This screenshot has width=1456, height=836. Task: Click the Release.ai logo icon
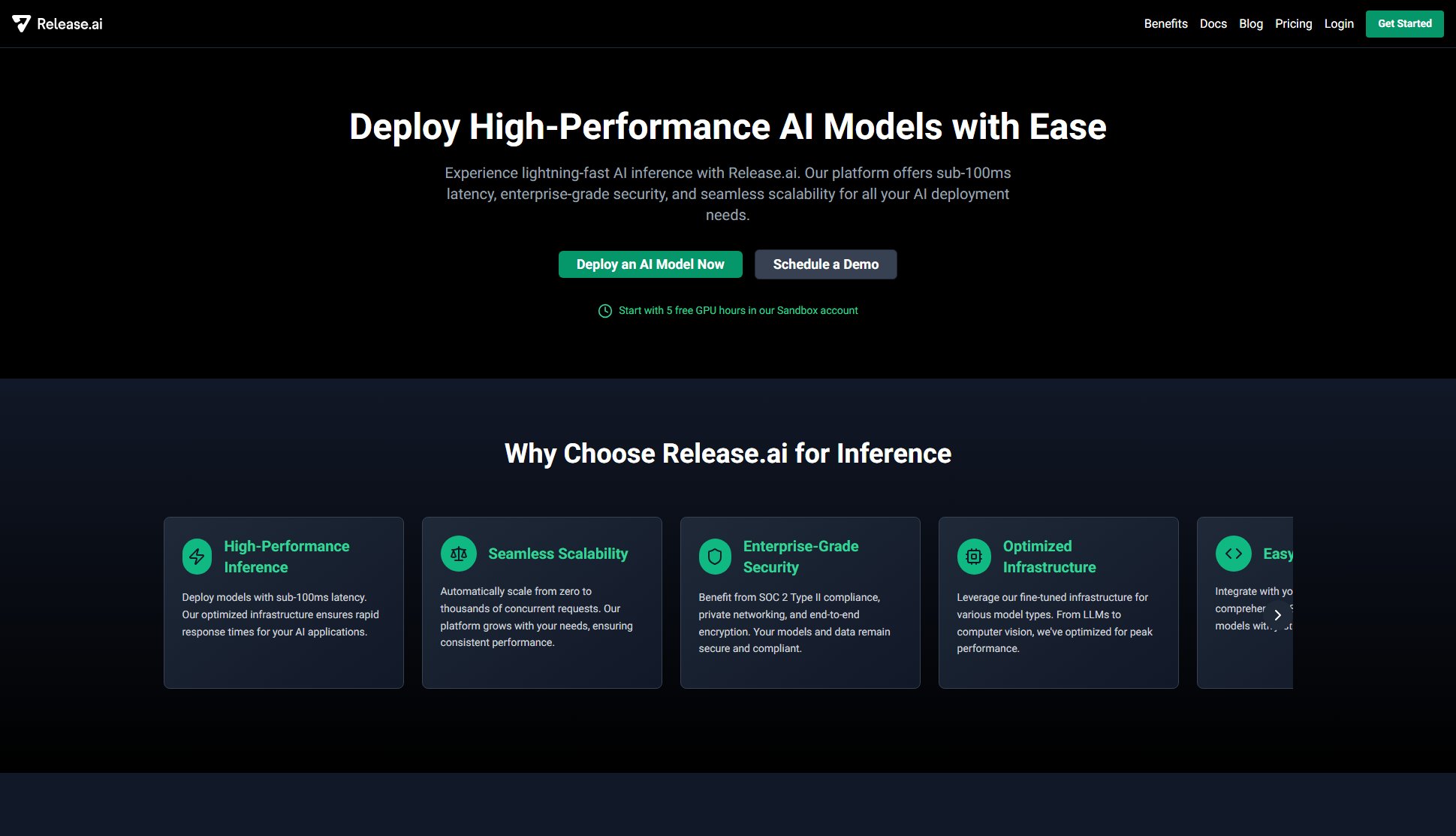[x=22, y=24]
